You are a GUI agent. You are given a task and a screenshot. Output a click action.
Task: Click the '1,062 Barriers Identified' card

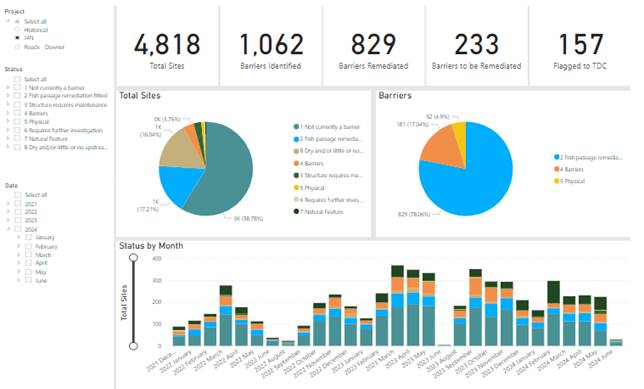tap(271, 46)
